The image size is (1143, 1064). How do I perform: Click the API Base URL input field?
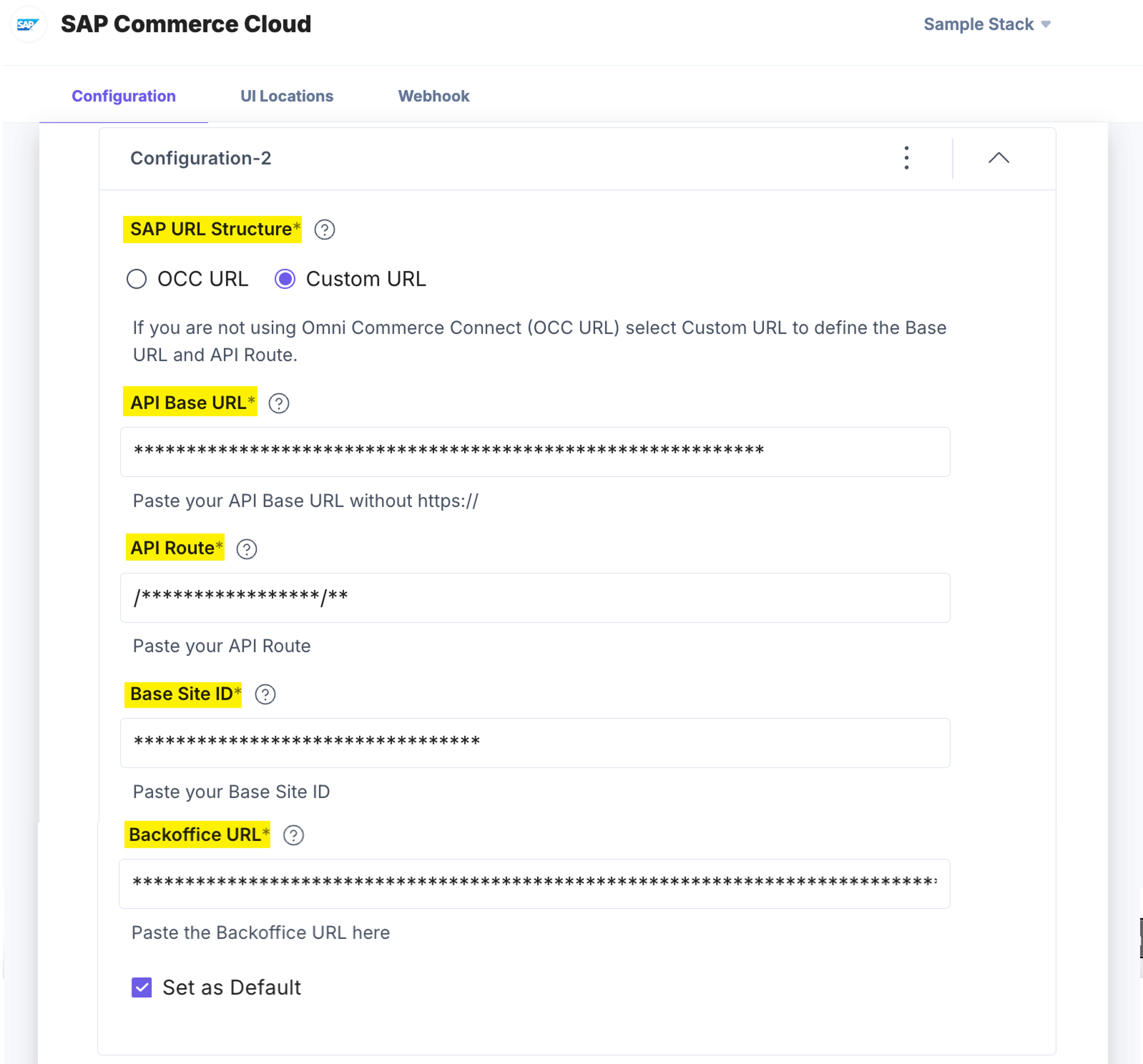coord(535,451)
